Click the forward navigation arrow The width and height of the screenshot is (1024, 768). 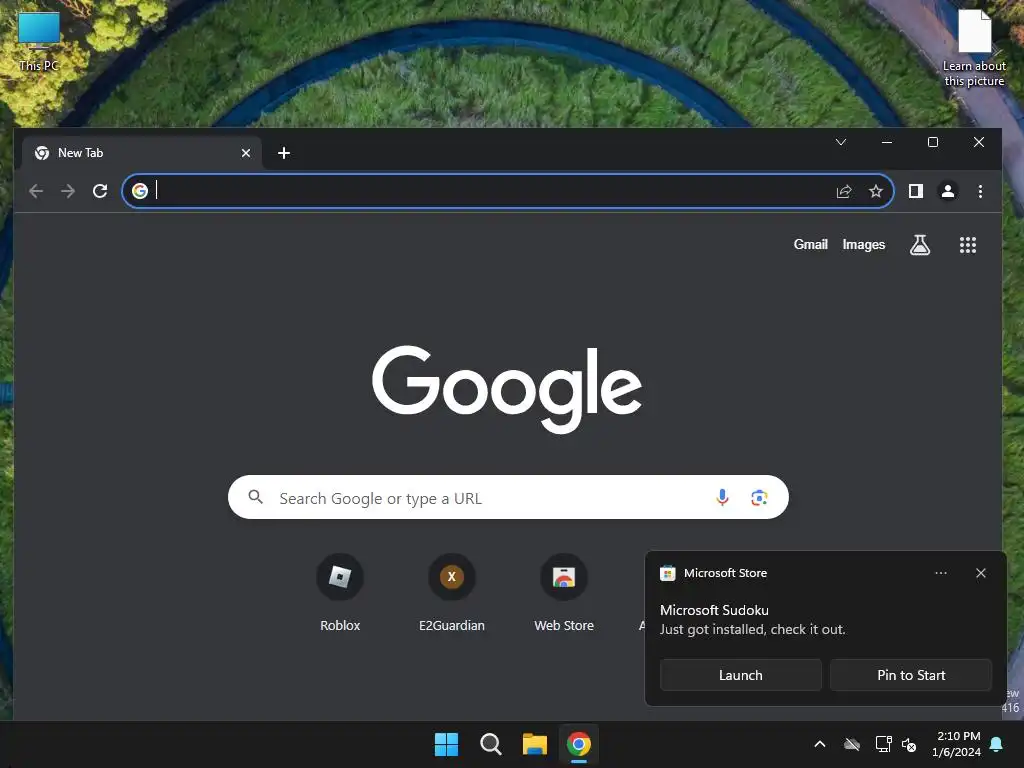click(x=68, y=191)
